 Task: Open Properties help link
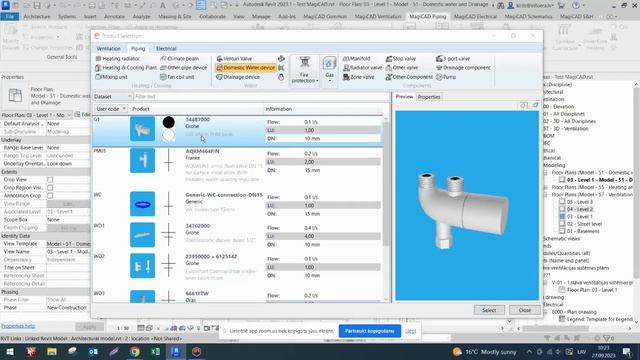click(x=18, y=326)
